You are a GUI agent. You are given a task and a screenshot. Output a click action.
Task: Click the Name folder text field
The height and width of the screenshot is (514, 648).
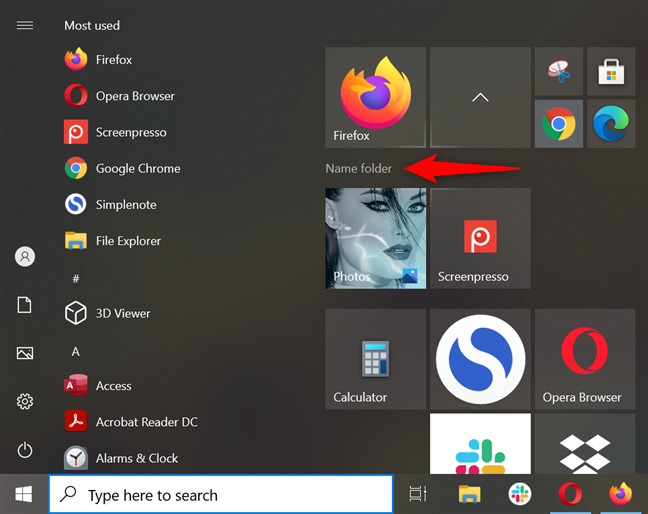click(359, 168)
